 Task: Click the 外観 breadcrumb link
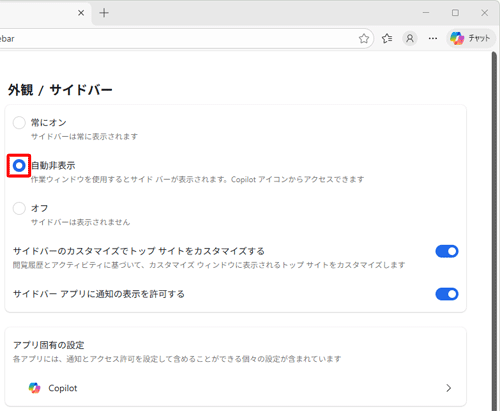[21, 90]
